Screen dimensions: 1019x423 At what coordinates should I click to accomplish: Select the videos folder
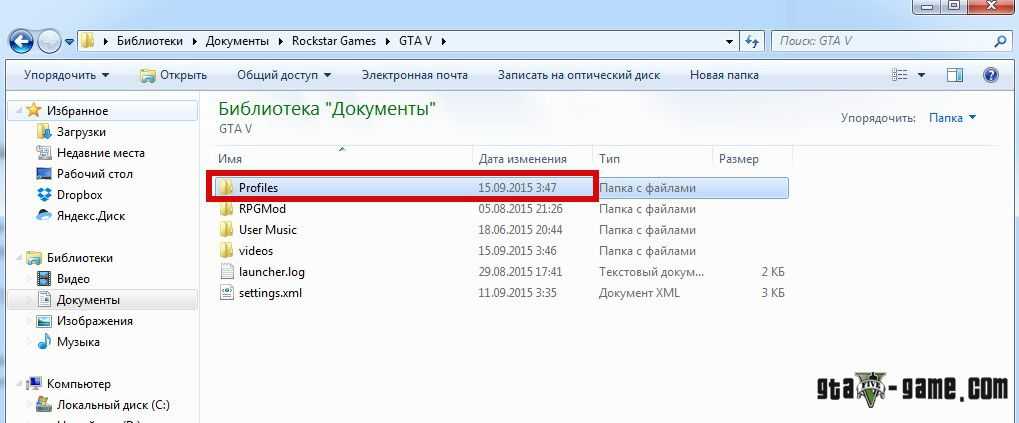pos(255,250)
